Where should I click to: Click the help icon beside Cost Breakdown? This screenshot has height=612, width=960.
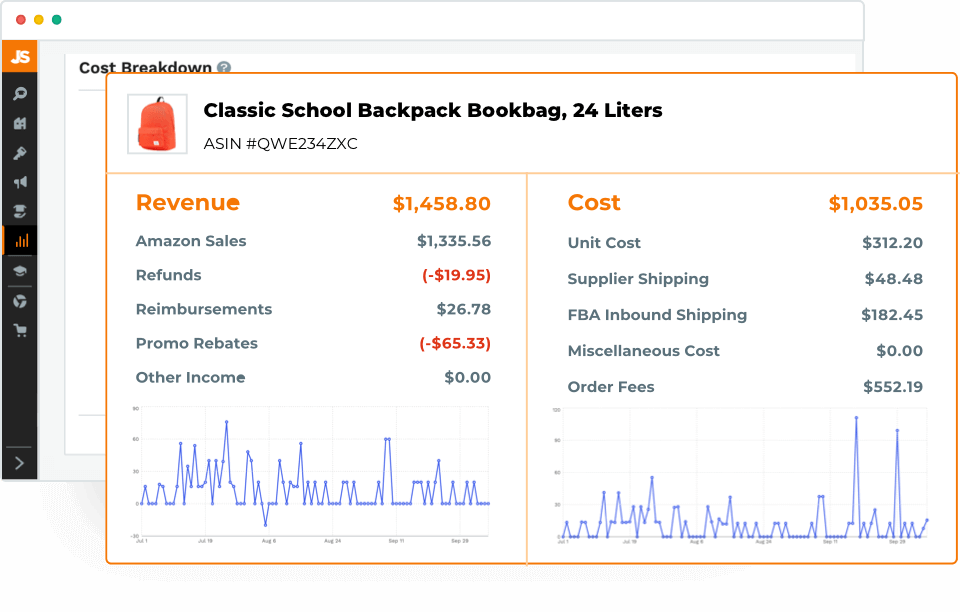tap(224, 67)
